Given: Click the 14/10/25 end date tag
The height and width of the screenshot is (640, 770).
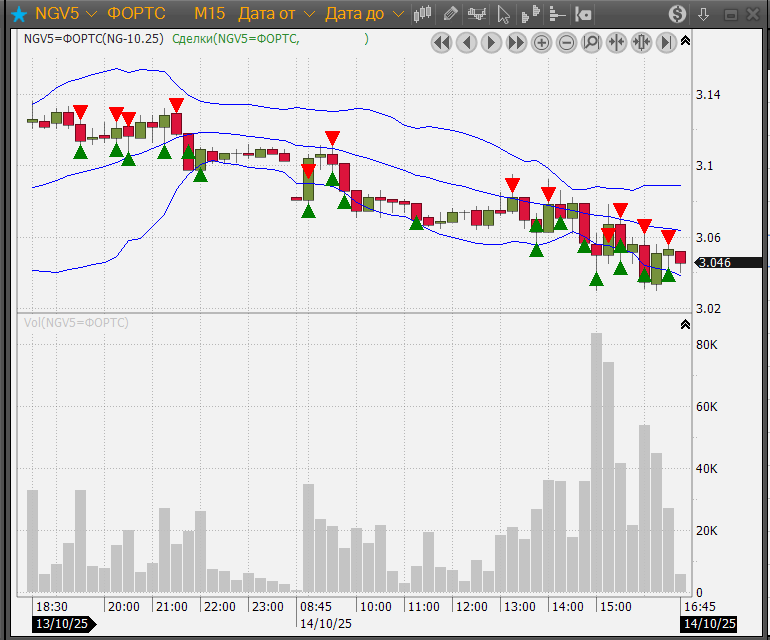Looking at the screenshot, I should (x=709, y=624).
